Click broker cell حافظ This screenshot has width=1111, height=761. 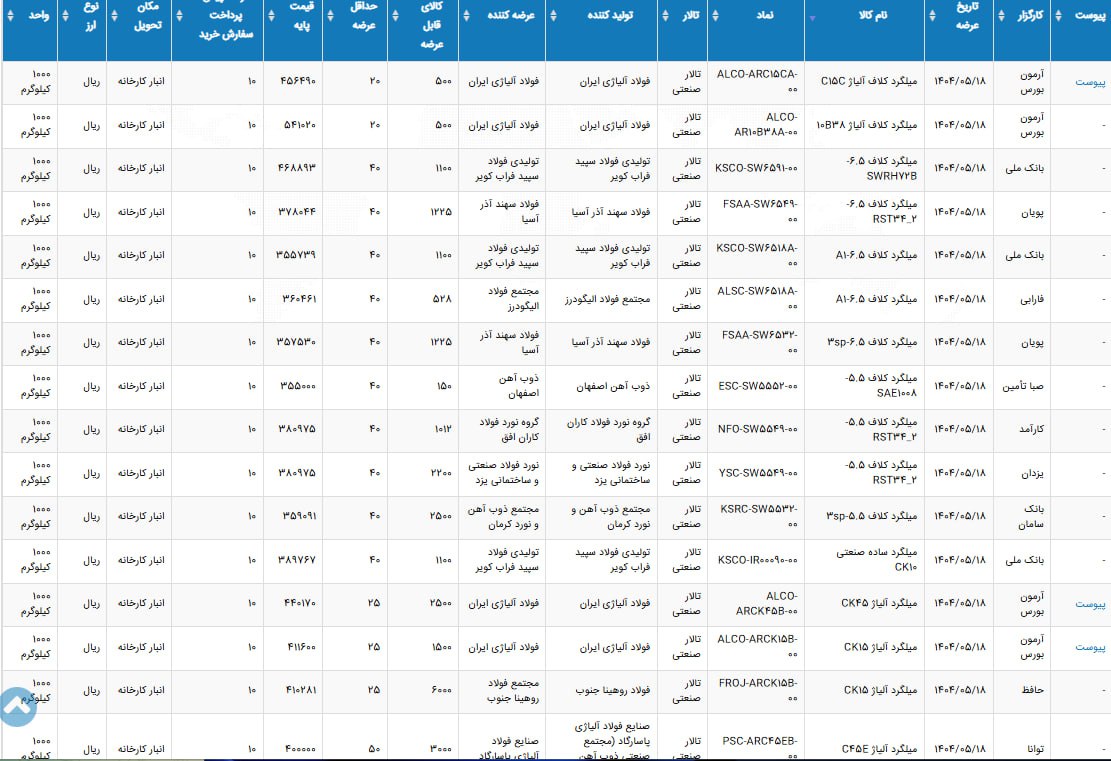1032,690
